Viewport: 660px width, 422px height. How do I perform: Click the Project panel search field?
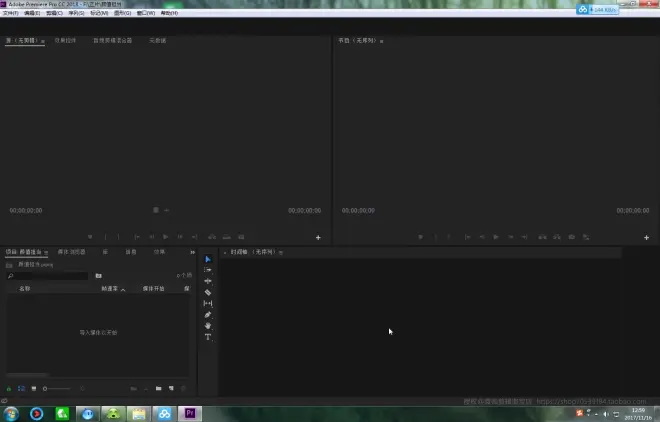[48, 276]
